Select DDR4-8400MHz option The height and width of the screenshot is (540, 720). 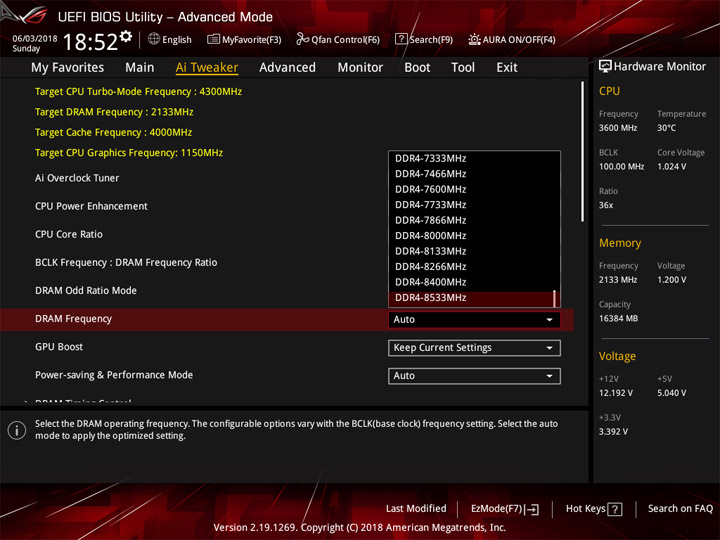click(x=474, y=282)
